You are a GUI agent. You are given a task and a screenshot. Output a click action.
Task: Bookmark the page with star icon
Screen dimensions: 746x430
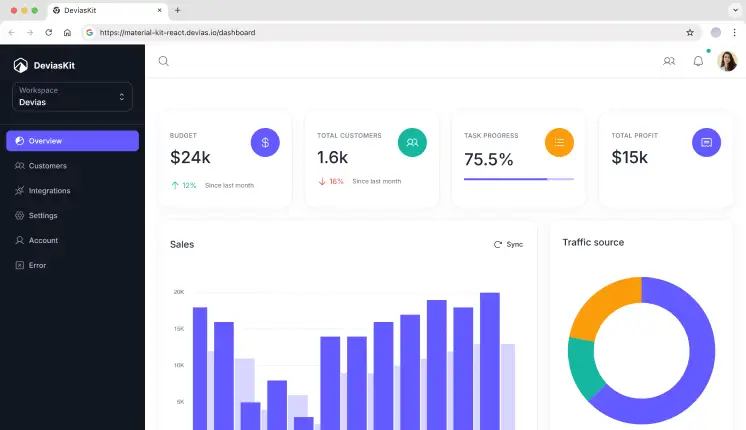pos(690,32)
